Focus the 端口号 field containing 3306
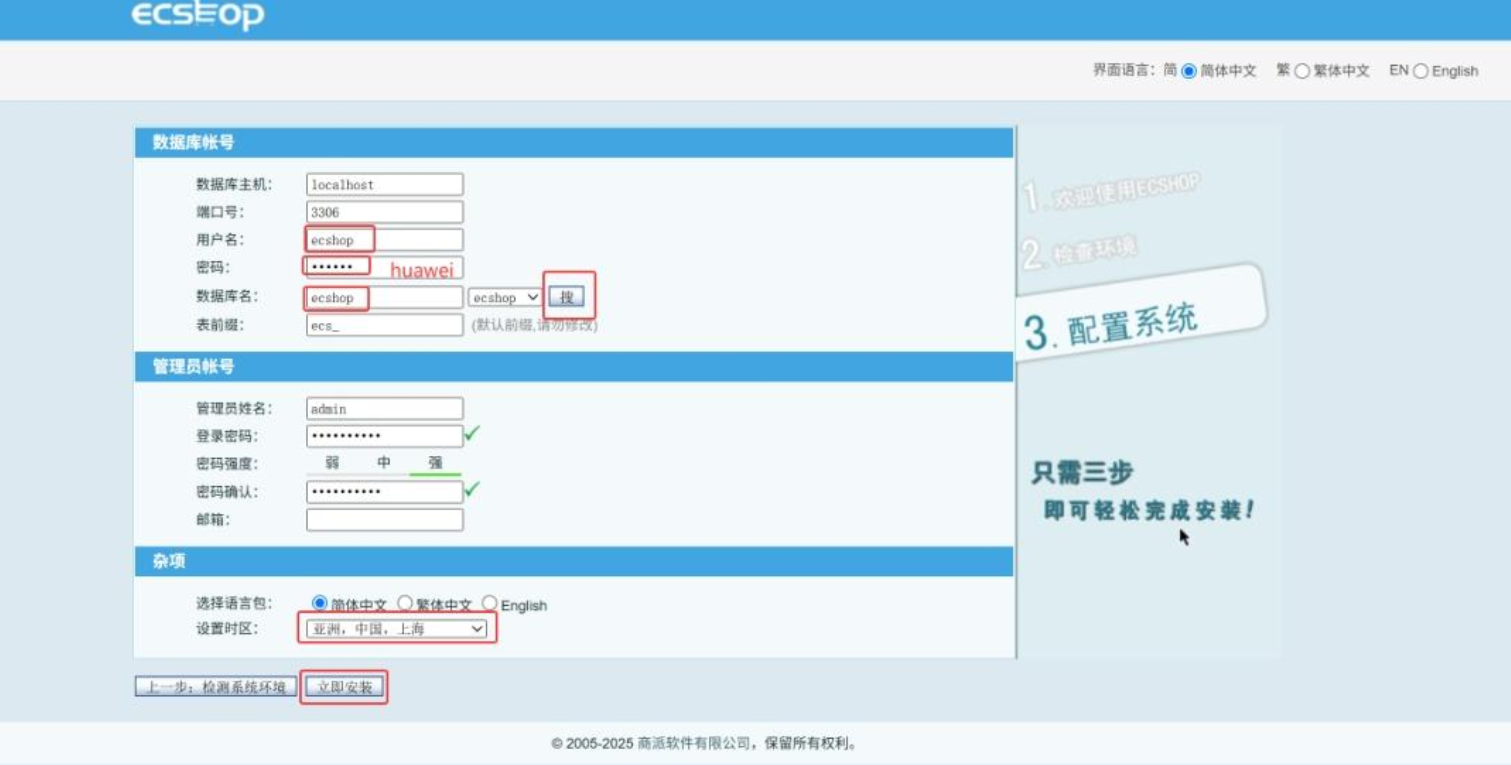Screen dimensions: 1511x765 point(385,212)
